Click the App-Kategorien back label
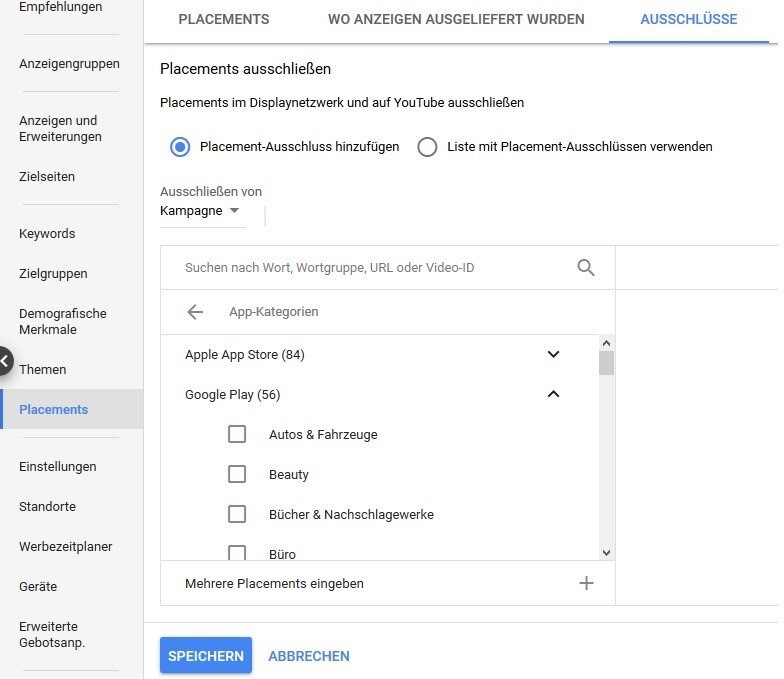 pyautogui.click(x=274, y=312)
